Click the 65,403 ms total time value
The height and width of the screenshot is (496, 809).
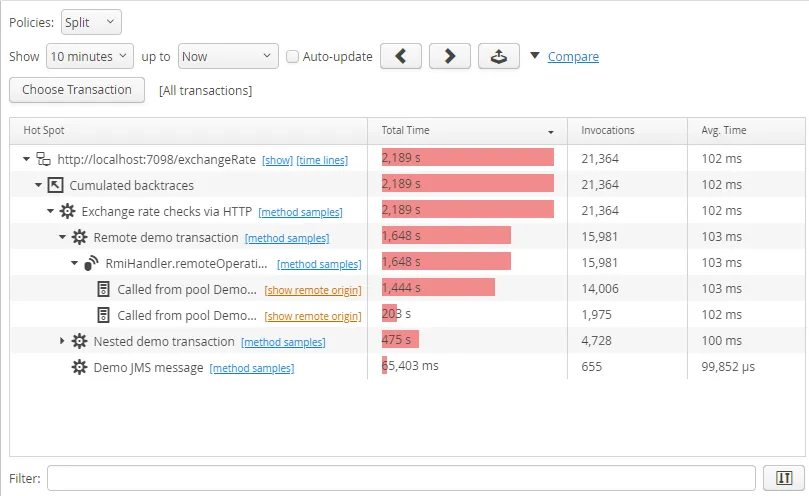point(410,365)
